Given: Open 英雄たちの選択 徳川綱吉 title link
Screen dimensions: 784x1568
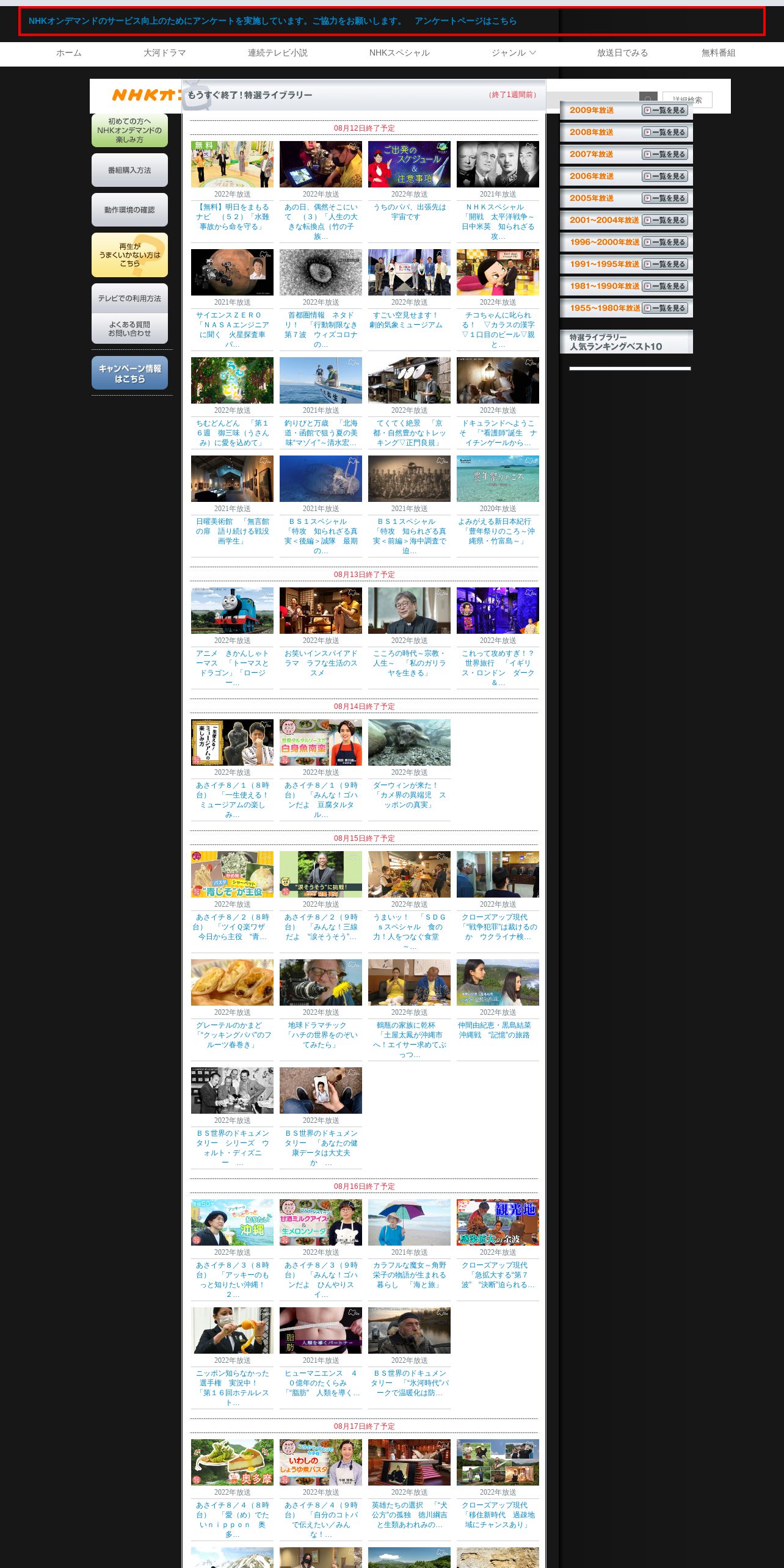Looking at the screenshot, I should (x=409, y=1515).
